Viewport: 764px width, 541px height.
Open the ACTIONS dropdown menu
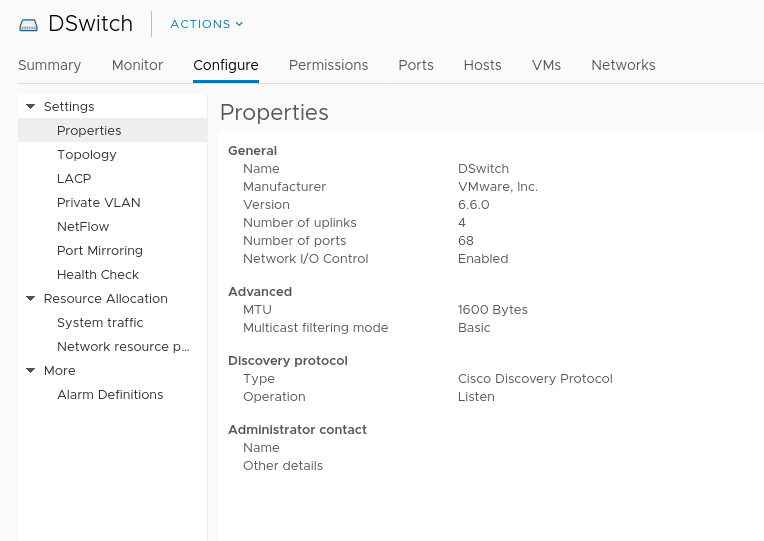207,24
